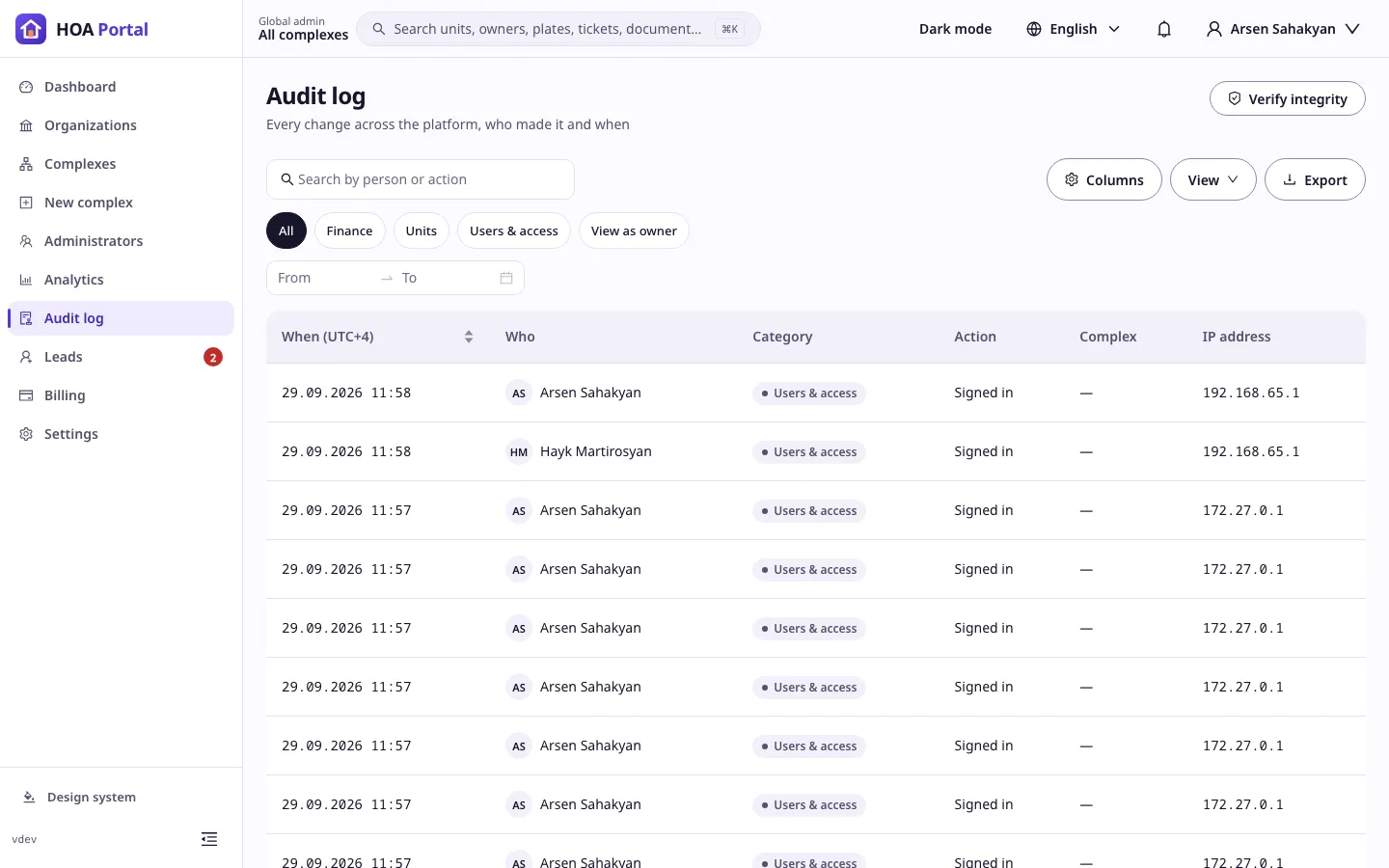Open the Design system link

click(x=79, y=798)
